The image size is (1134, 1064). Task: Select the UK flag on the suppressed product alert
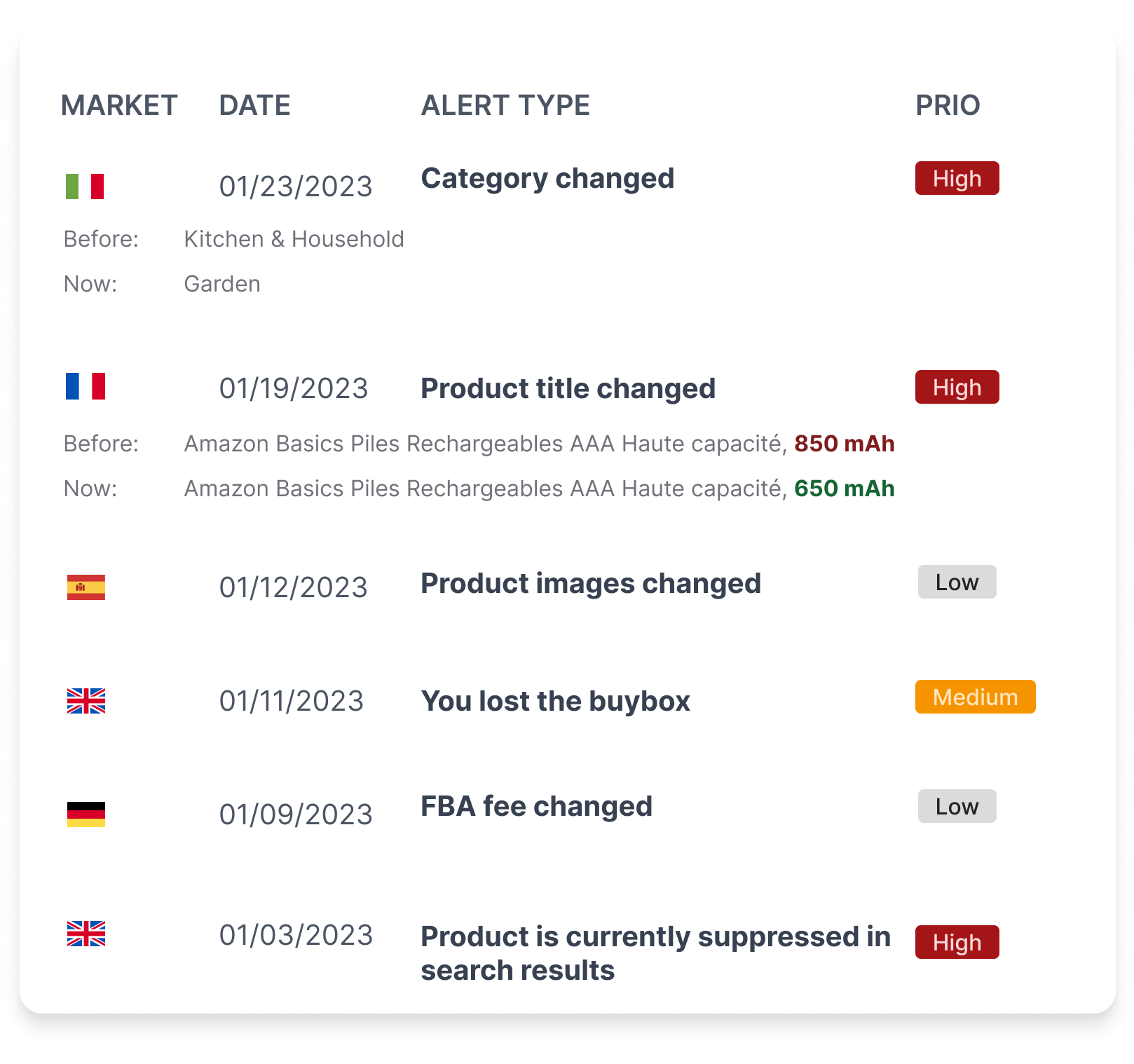(x=86, y=934)
